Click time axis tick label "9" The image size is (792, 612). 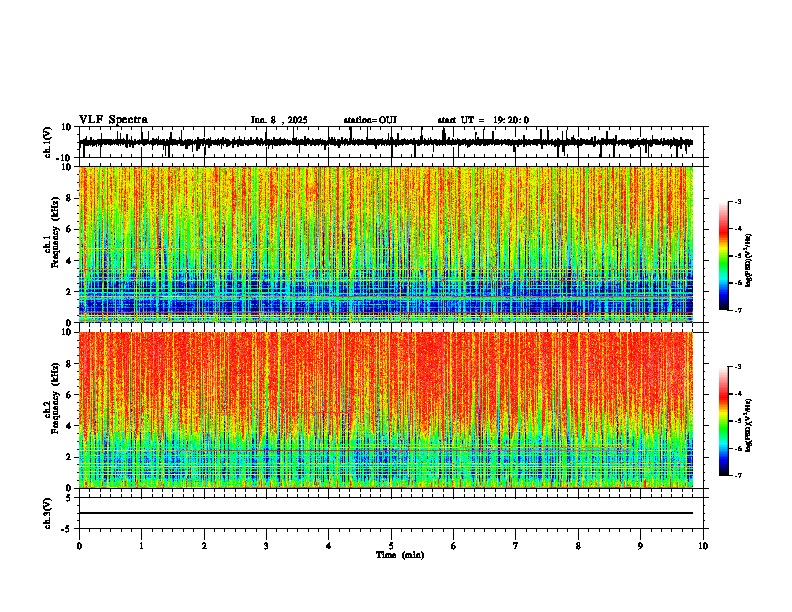click(x=640, y=546)
